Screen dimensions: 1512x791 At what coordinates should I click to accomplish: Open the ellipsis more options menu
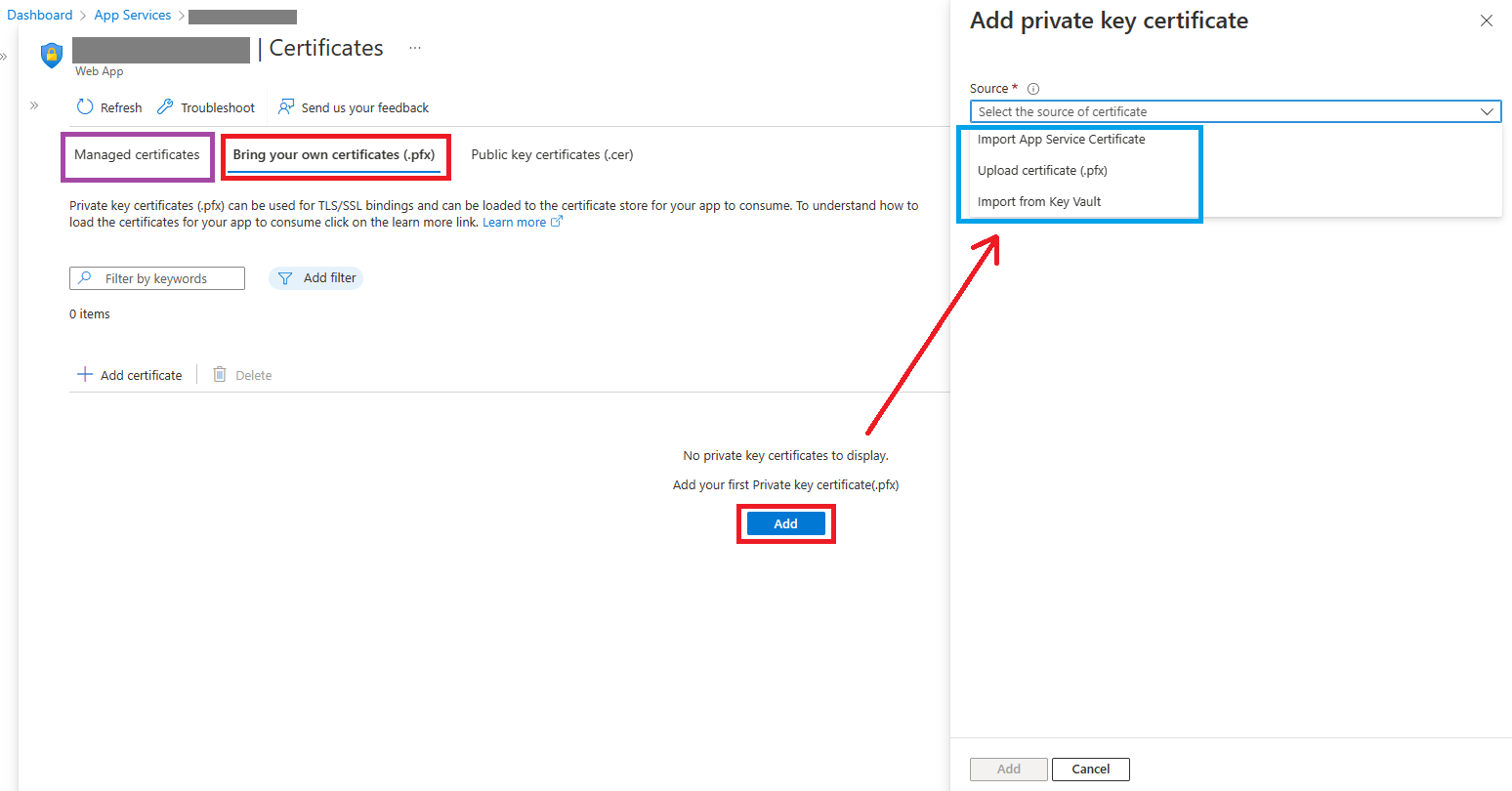coord(415,48)
